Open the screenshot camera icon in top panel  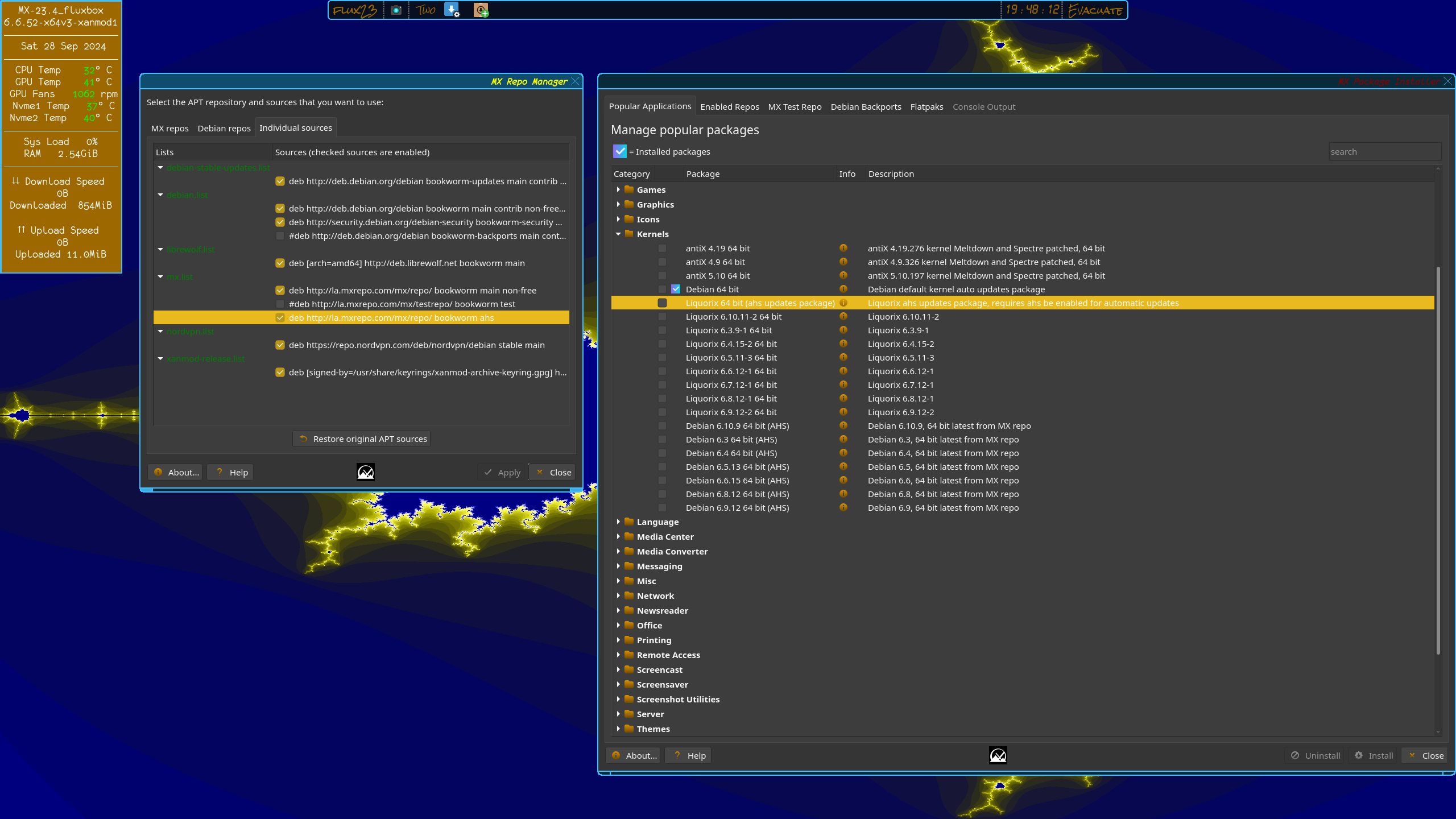396,10
